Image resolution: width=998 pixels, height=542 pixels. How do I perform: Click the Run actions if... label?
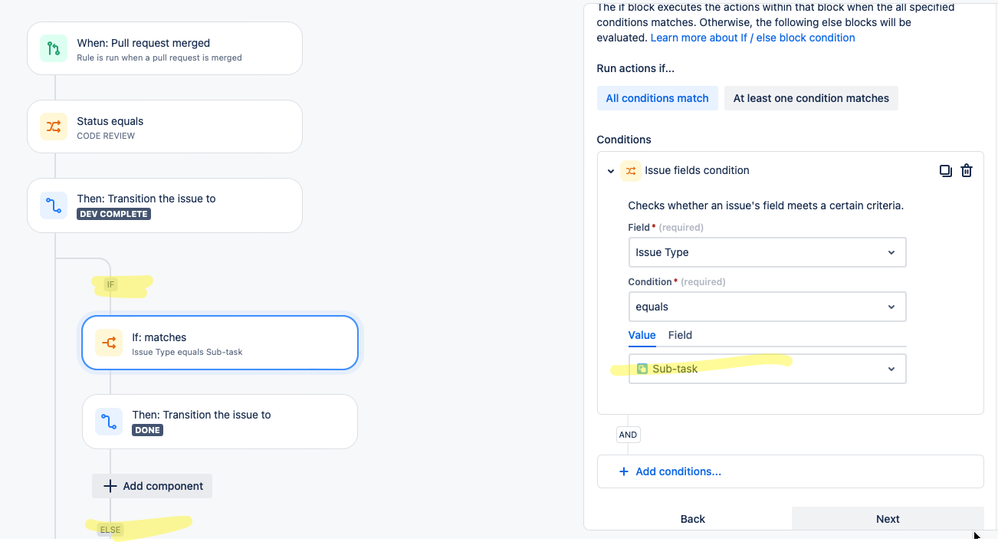click(x=635, y=69)
